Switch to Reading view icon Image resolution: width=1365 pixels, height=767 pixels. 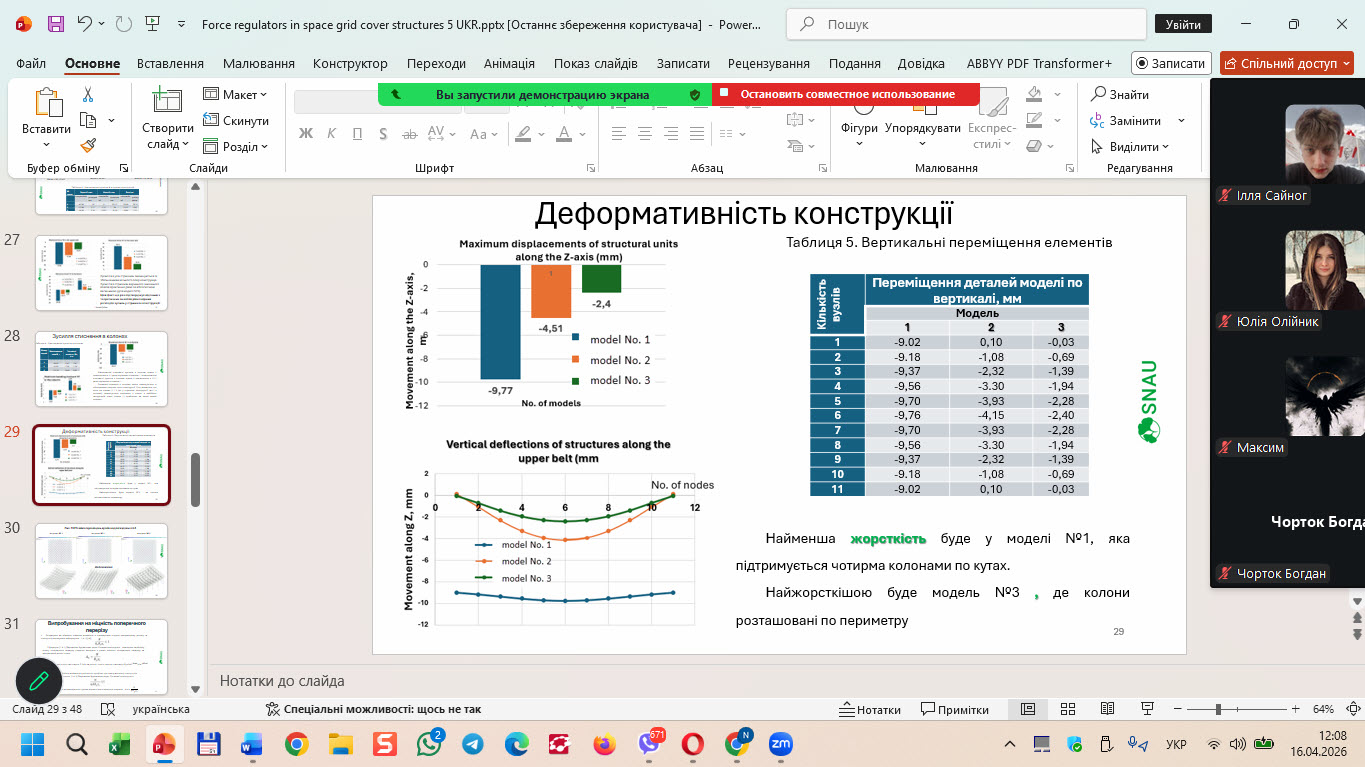(1107, 709)
